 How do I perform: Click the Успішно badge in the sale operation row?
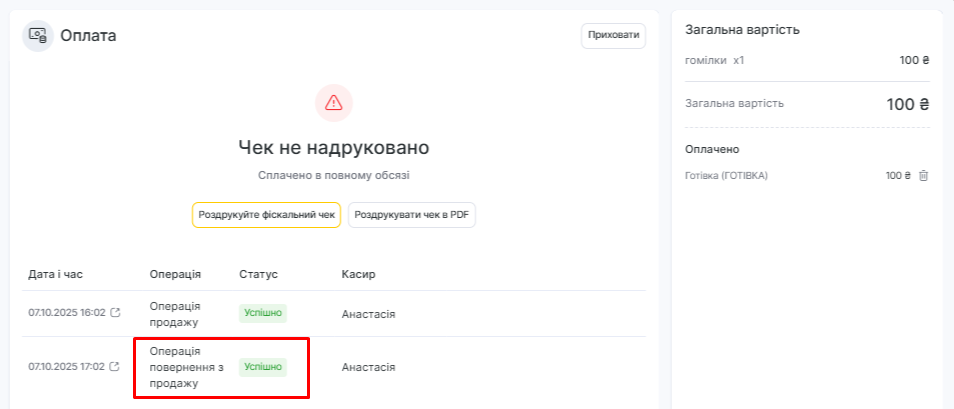tap(262, 313)
